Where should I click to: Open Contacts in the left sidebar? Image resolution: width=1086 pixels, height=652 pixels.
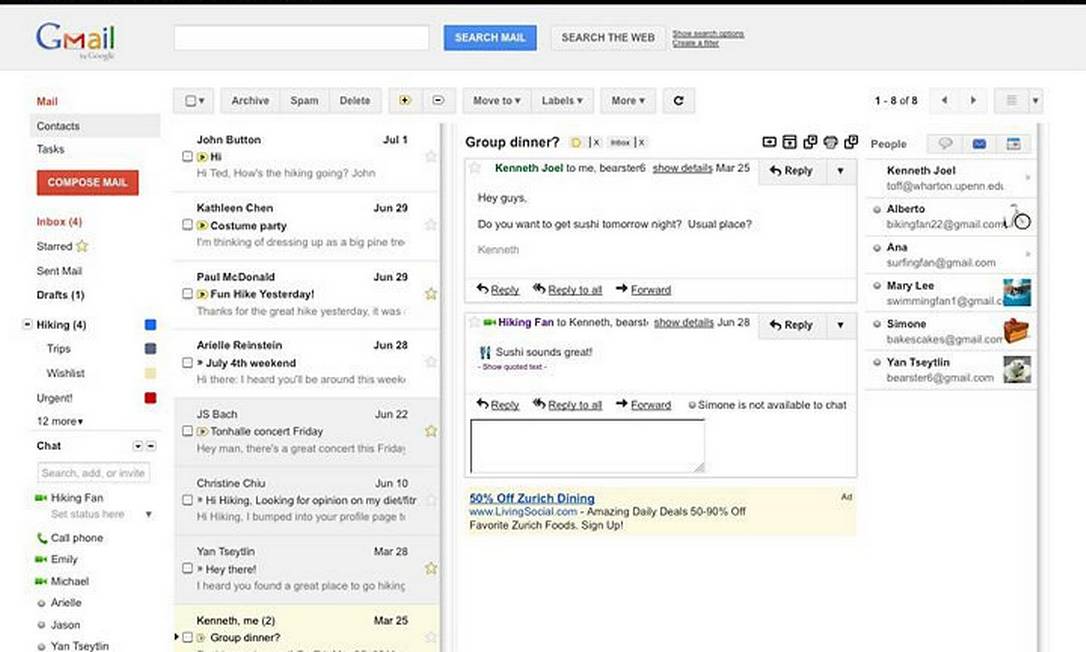coord(58,126)
